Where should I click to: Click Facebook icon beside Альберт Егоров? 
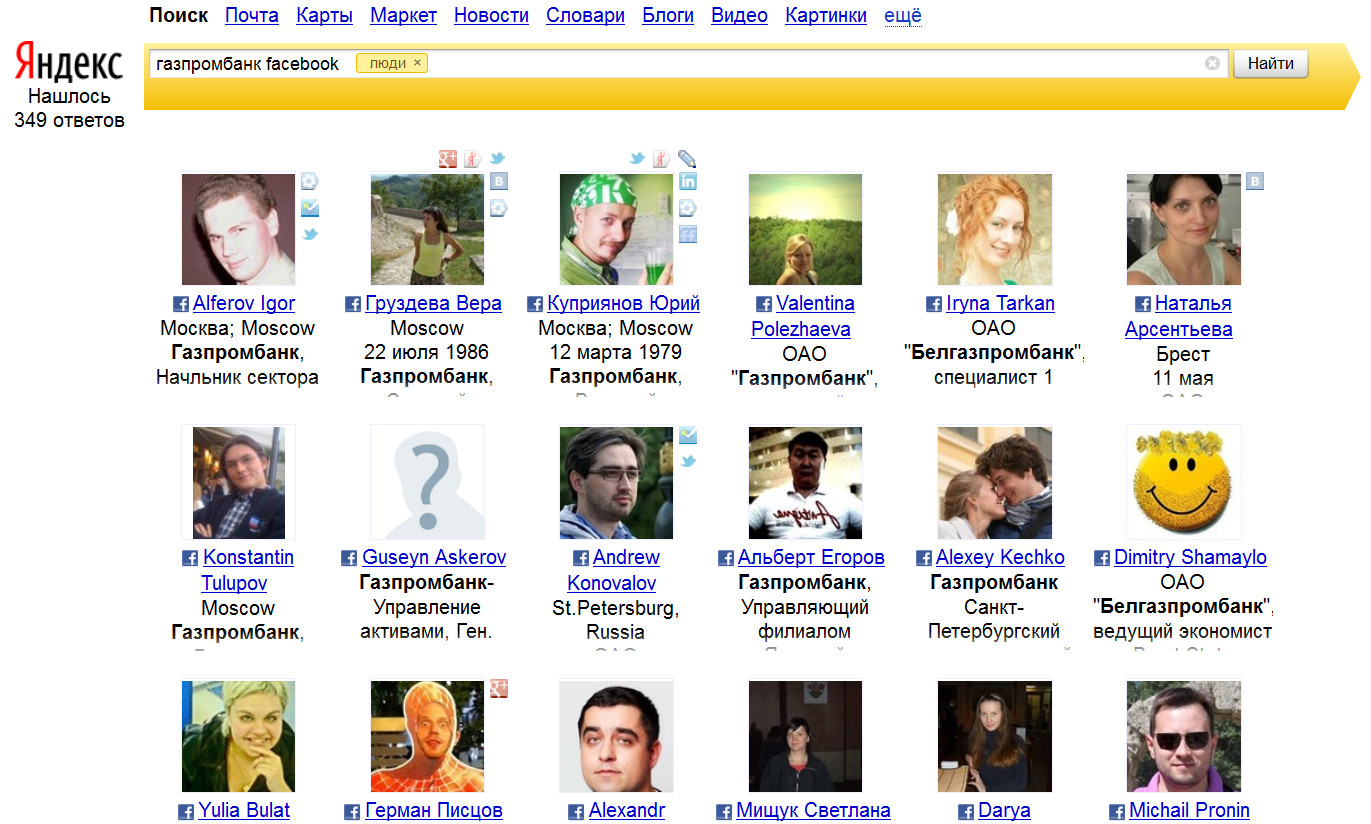(726, 558)
